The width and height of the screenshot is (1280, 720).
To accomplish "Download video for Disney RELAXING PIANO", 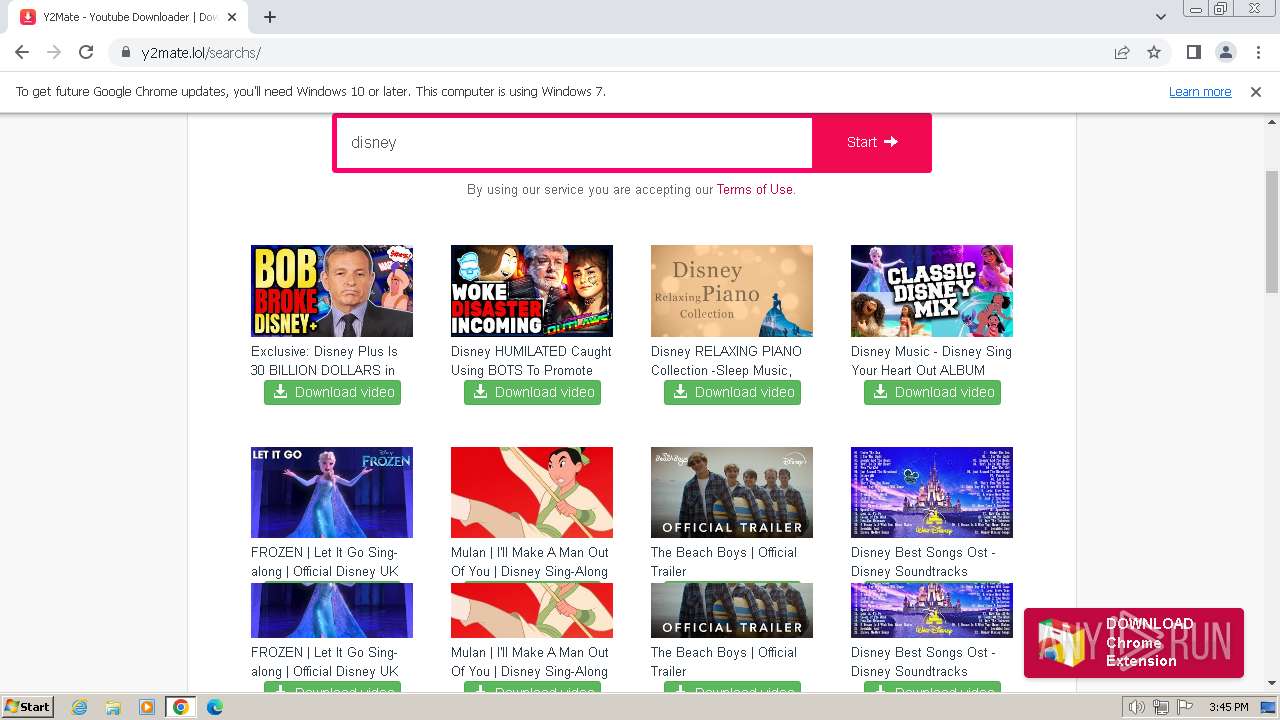I will tap(732, 392).
